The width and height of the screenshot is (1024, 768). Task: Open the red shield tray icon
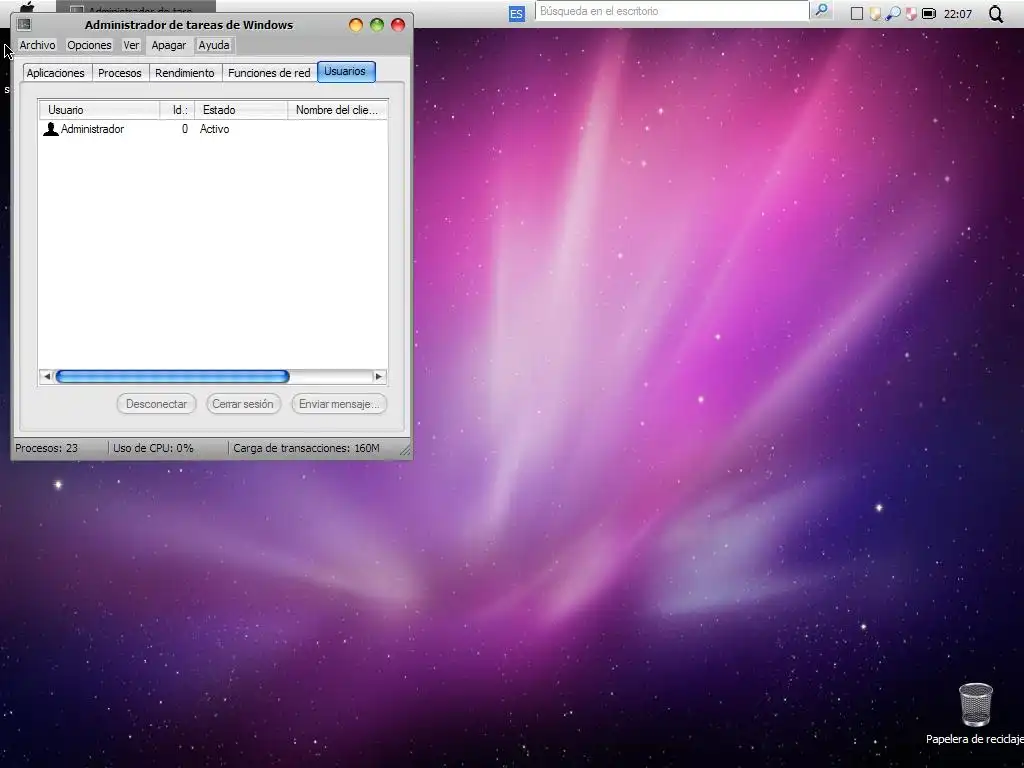(x=910, y=14)
